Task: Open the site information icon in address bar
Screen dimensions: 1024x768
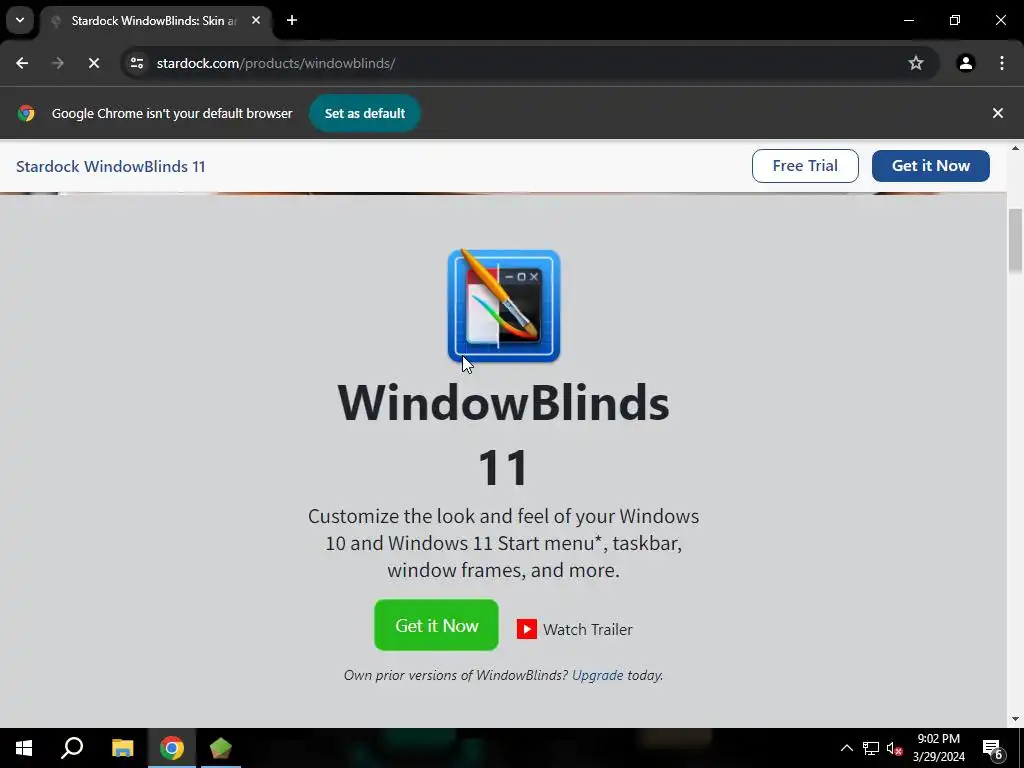Action: 137,63
